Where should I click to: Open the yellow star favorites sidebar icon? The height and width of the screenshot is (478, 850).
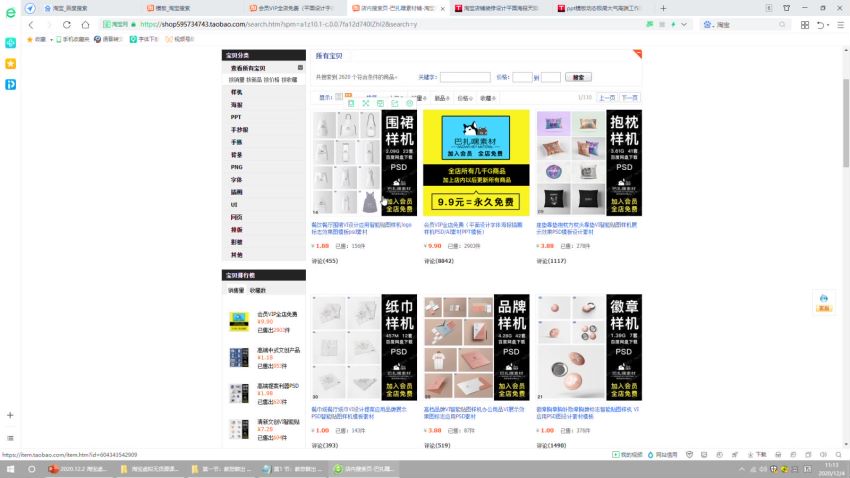point(10,63)
